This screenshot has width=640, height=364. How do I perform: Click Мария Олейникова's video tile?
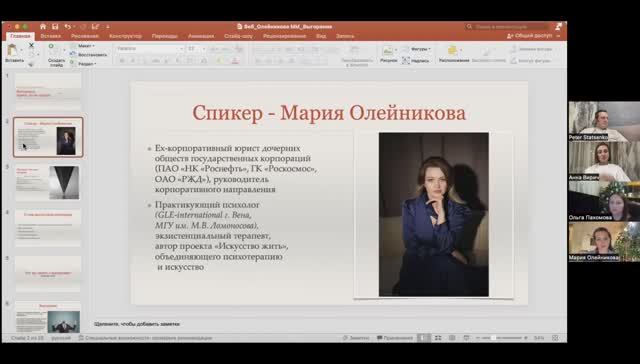pos(604,242)
